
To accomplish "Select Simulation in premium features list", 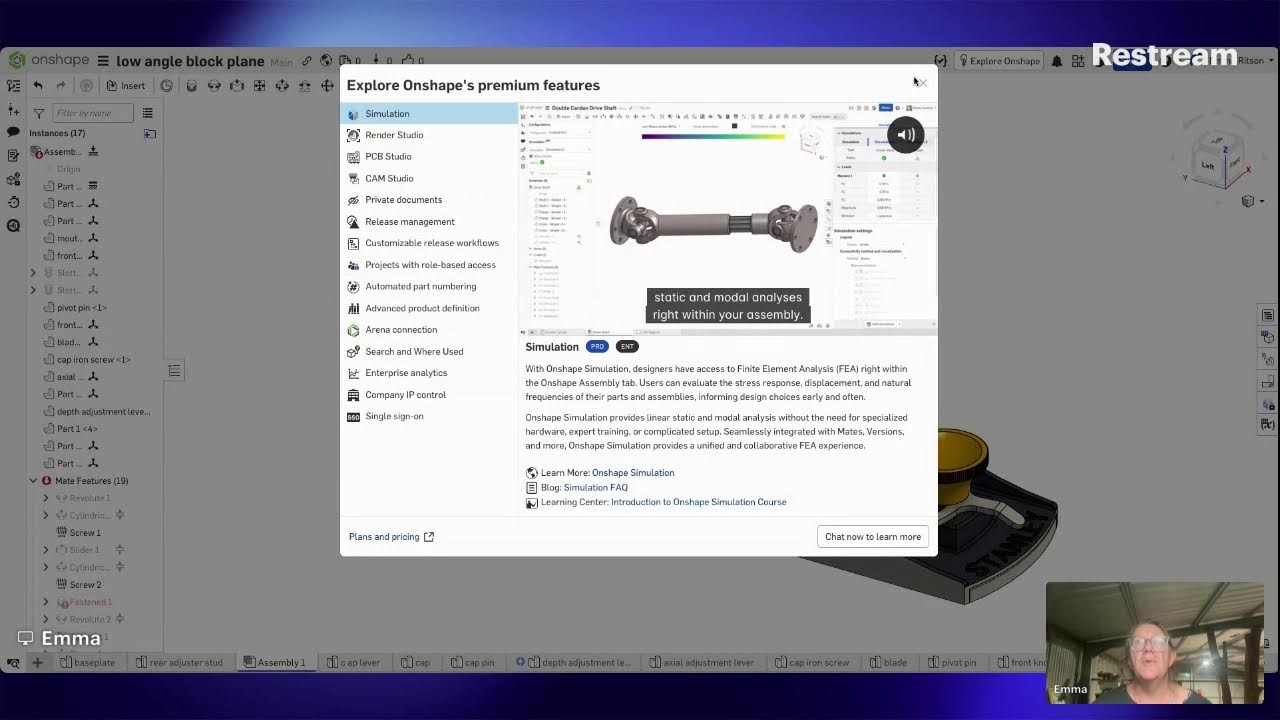I will (x=428, y=114).
